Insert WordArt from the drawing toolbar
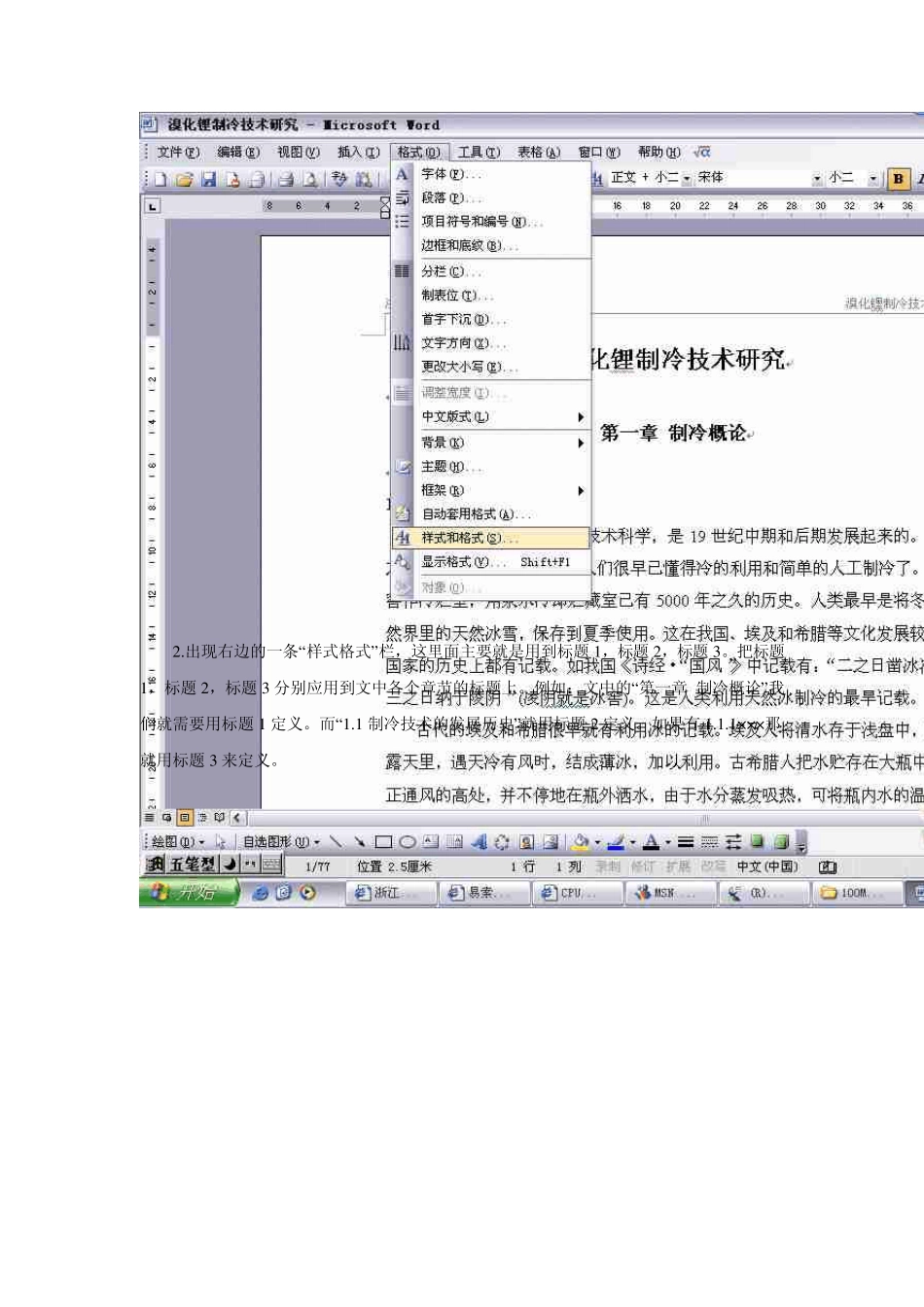The height and width of the screenshot is (1307, 924). [479, 842]
